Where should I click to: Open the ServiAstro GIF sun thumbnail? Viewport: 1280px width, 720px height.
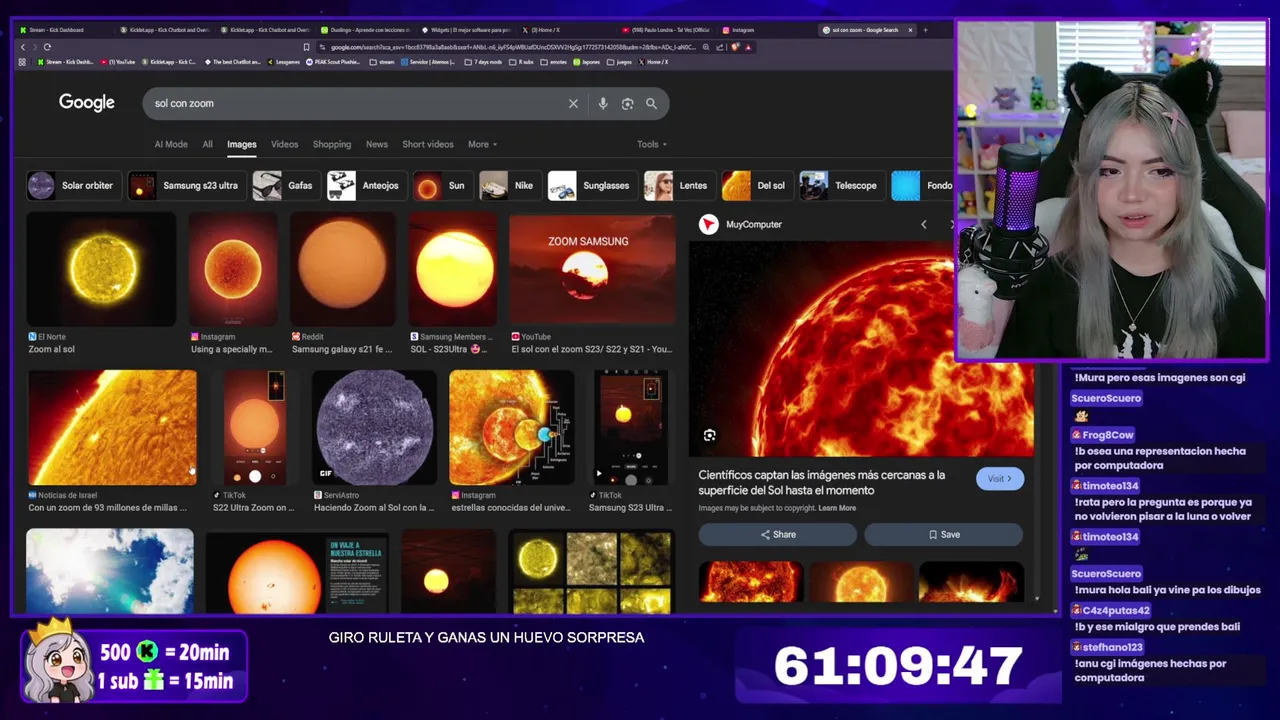coord(374,428)
